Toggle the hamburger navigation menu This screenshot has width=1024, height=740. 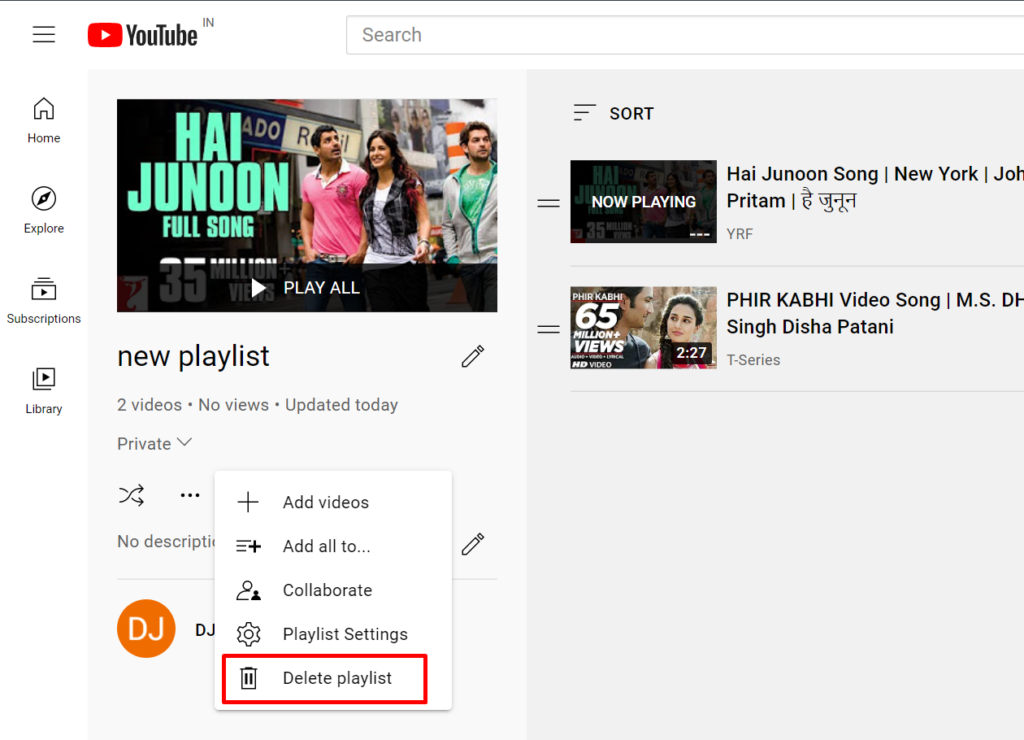44,33
